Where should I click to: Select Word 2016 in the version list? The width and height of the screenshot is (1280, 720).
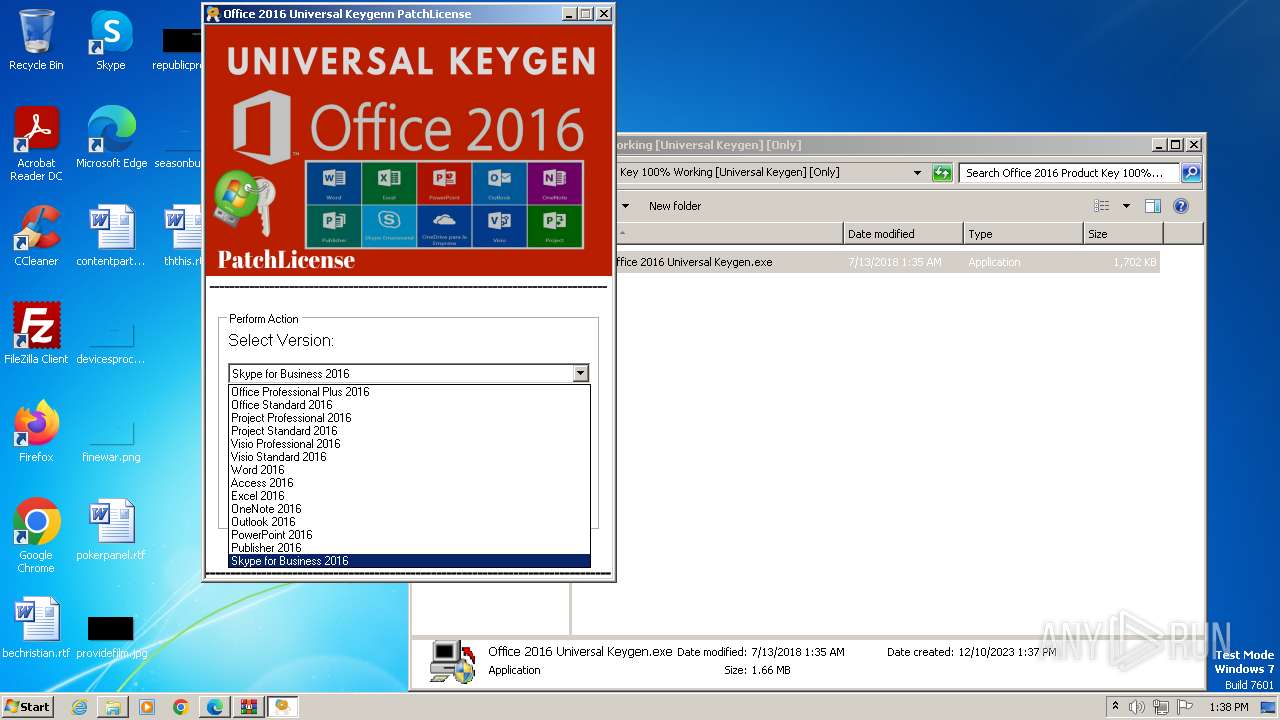tap(409, 470)
